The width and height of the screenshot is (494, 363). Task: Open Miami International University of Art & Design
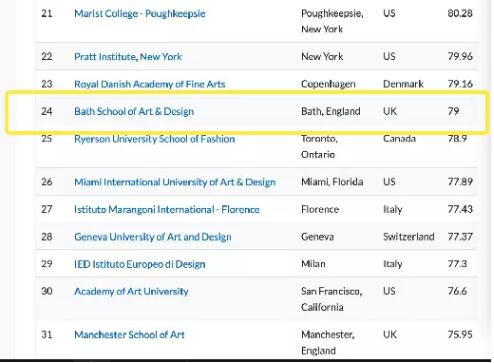point(175,182)
